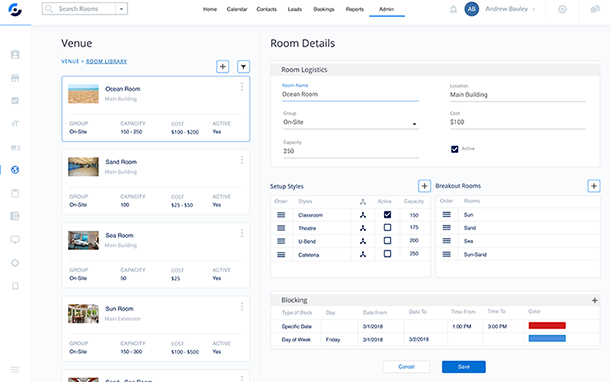
Task: Click the Save button
Action: 464,367
